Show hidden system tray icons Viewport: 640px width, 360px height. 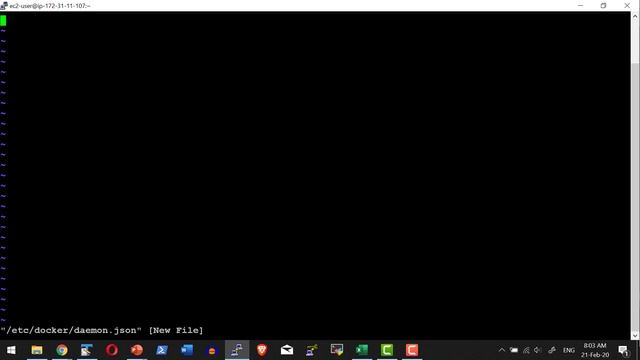pyautogui.click(x=502, y=350)
